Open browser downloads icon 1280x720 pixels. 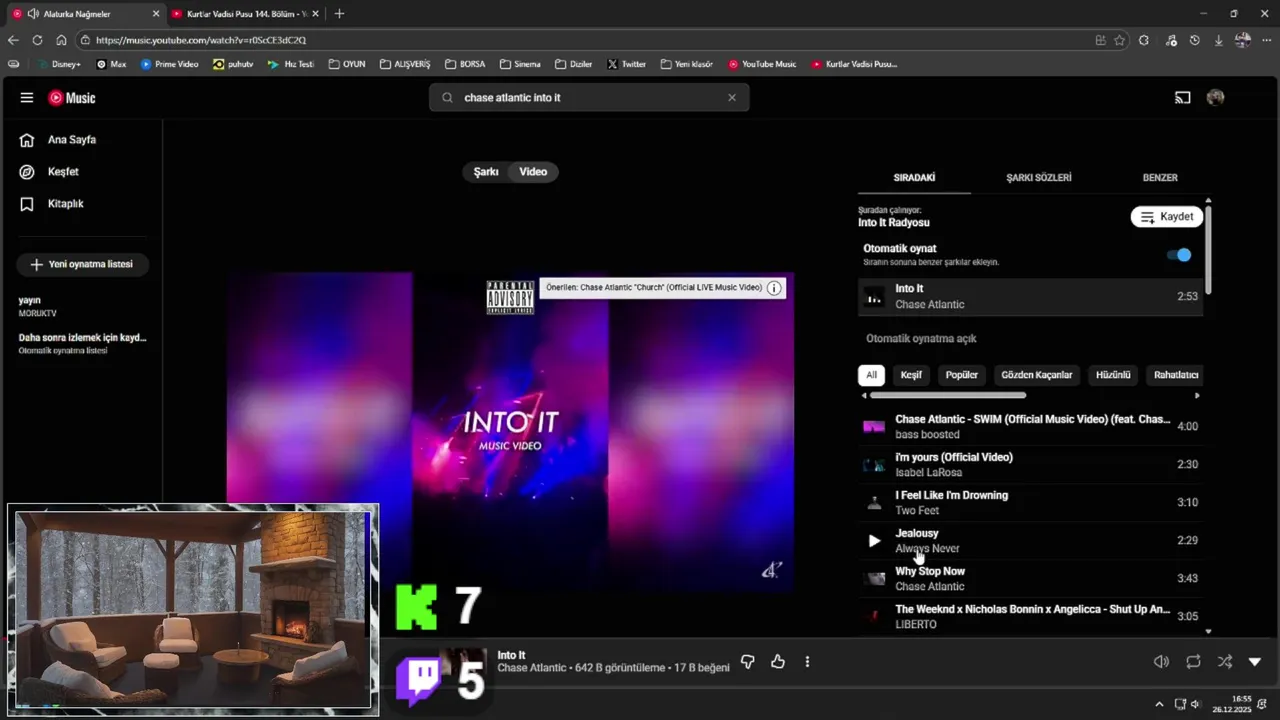click(x=1218, y=40)
